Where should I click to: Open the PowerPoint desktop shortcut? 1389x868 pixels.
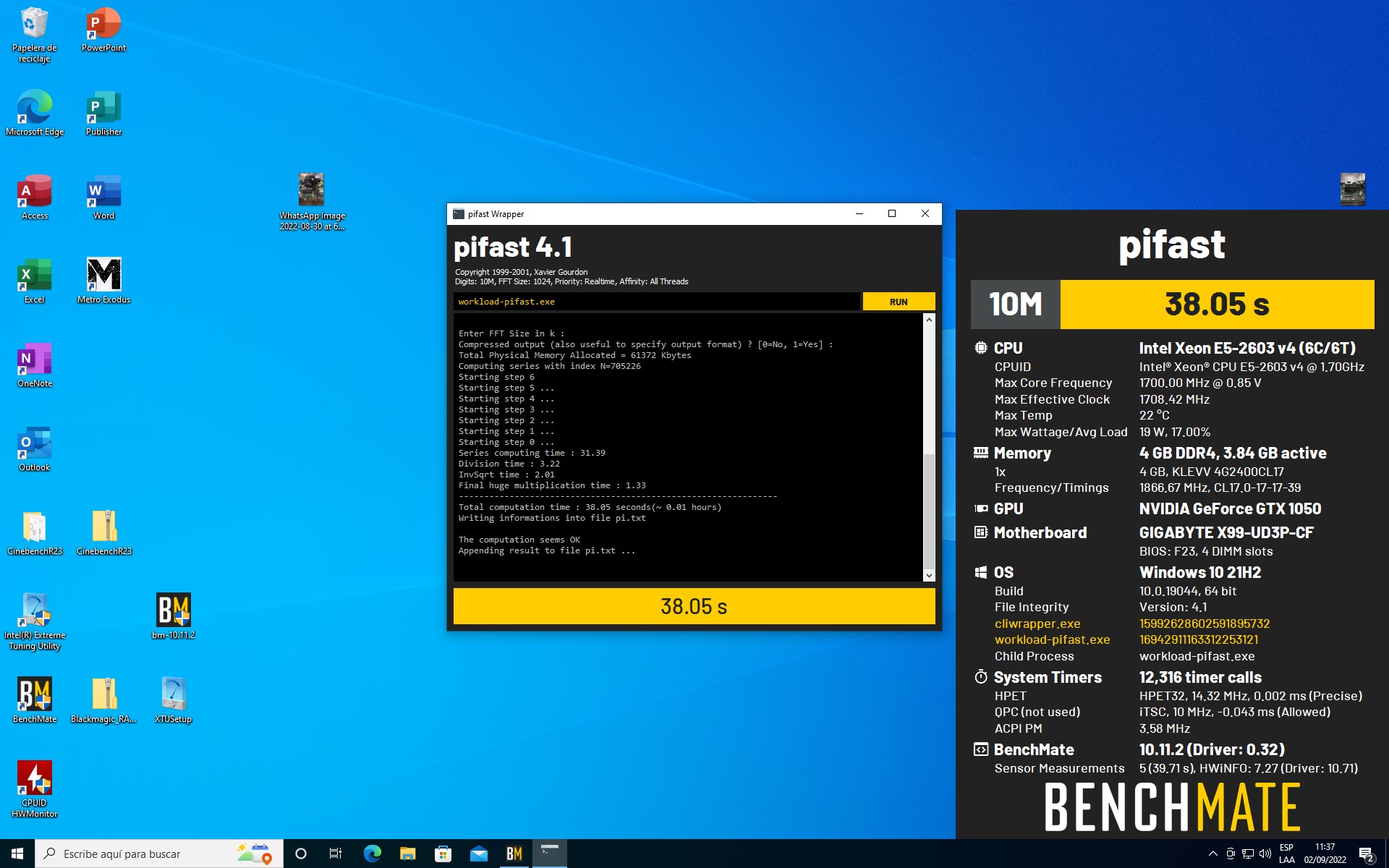pyautogui.click(x=103, y=29)
